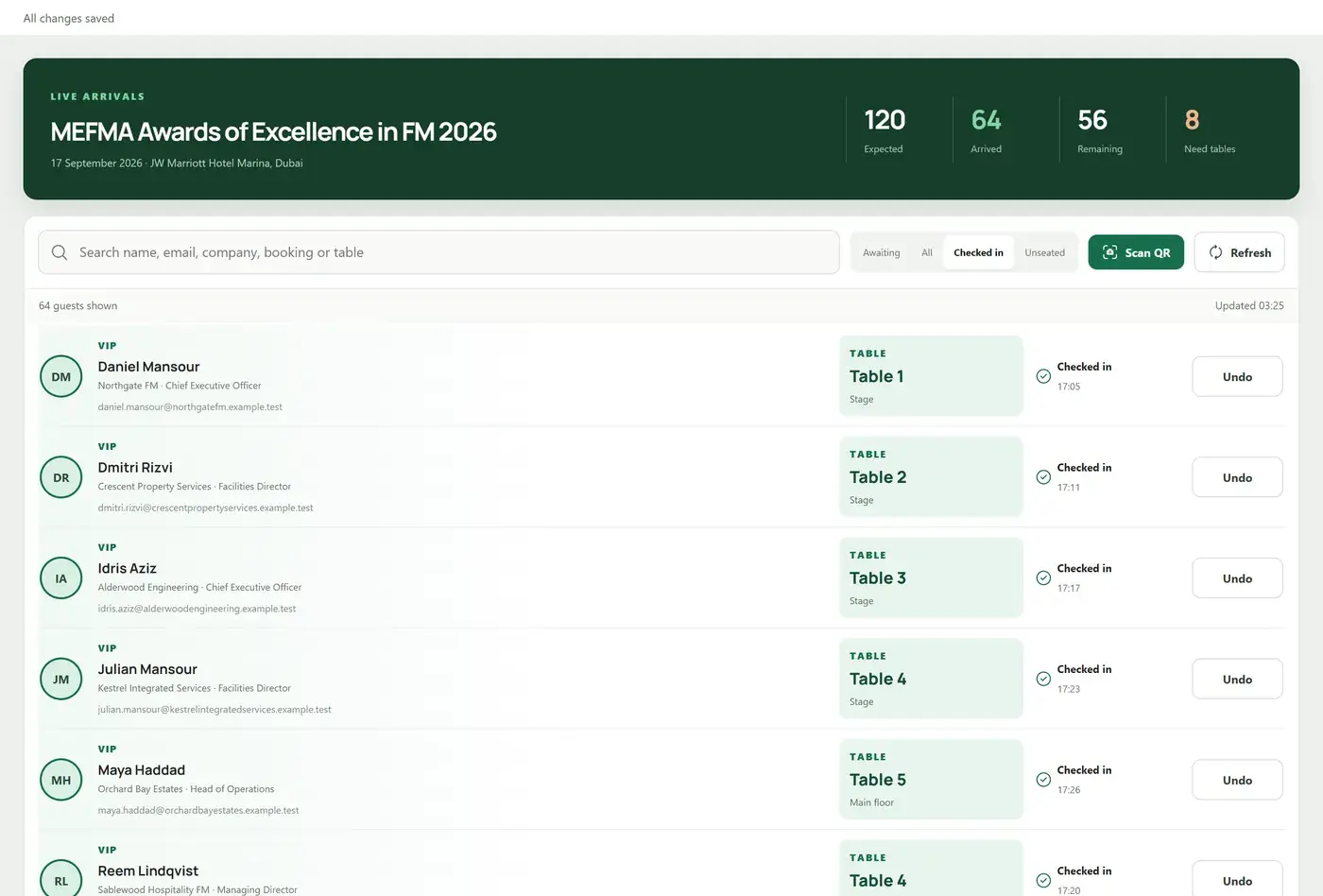
Task: Click Idris Aziz's checked-in checkmark icon
Action: point(1043,577)
